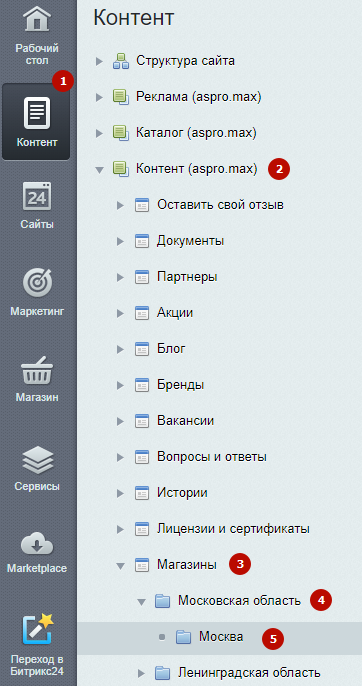Select the Москва section label

(221, 637)
